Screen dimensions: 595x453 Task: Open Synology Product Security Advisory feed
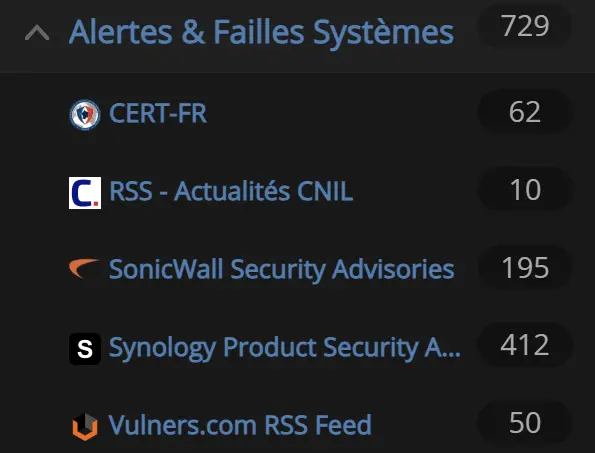pyautogui.click(x=285, y=348)
